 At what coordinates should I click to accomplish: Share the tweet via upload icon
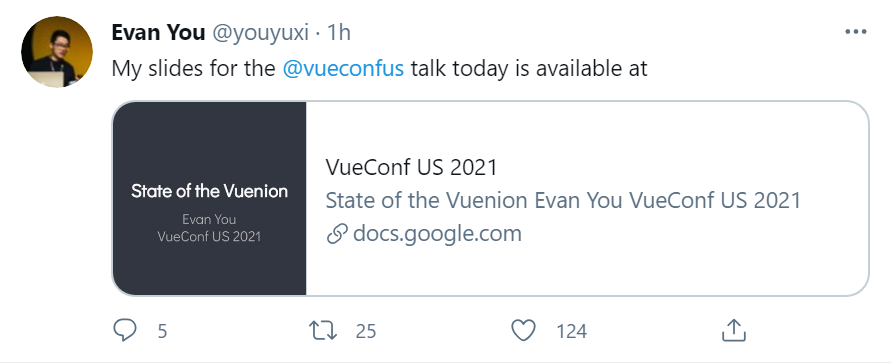point(733,330)
